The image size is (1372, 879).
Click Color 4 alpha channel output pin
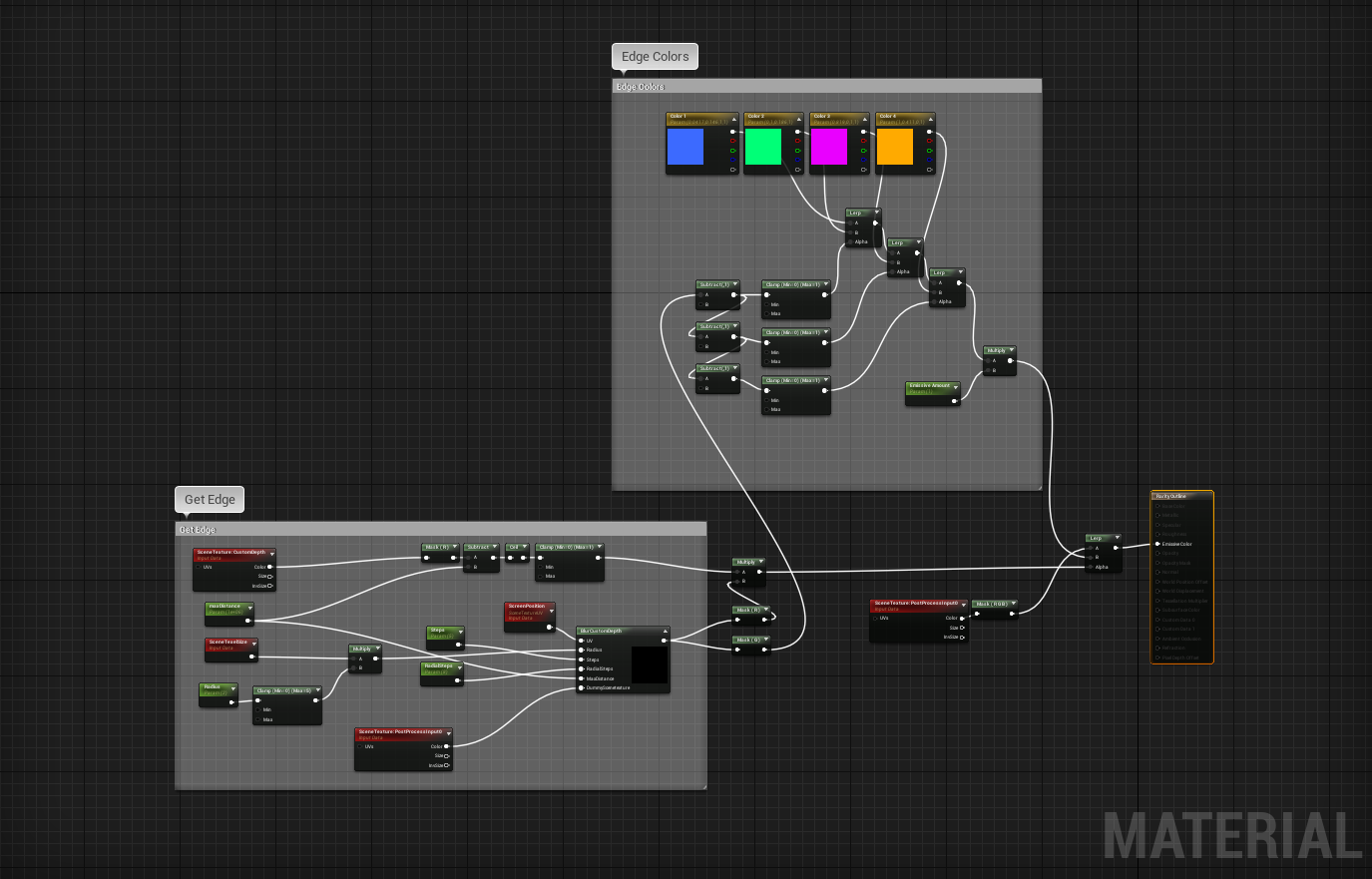coord(930,170)
